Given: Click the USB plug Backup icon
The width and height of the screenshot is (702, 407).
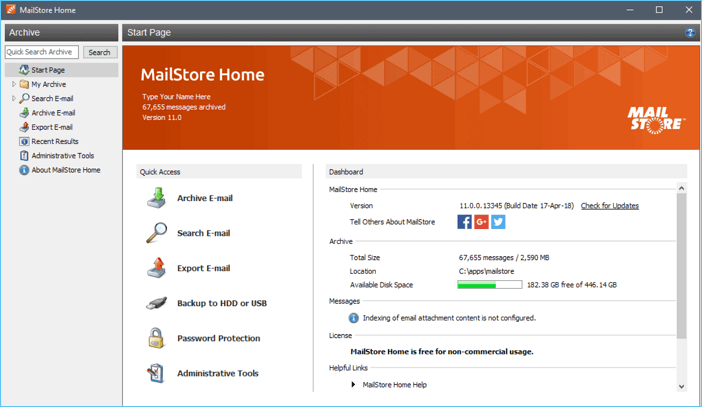Looking at the screenshot, I should [157, 303].
